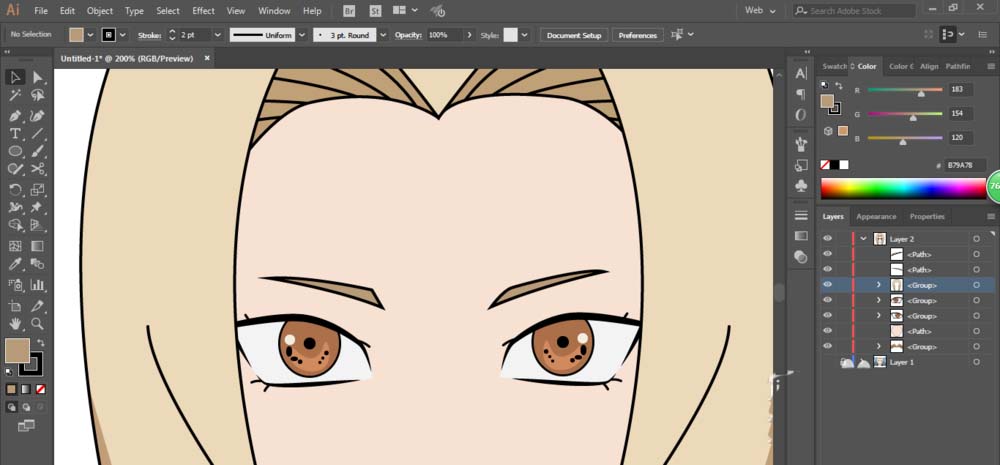Toggle eye of skin-colored Path row

click(x=827, y=330)
